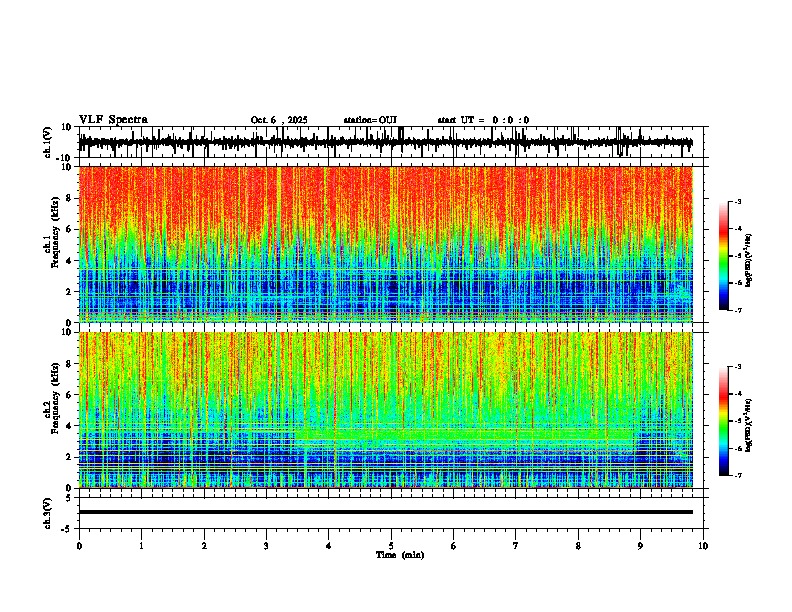792x612 pixels.
Task: Click the "station=OUI" header text
Action: pyautogui.click(x=370, y=120)
